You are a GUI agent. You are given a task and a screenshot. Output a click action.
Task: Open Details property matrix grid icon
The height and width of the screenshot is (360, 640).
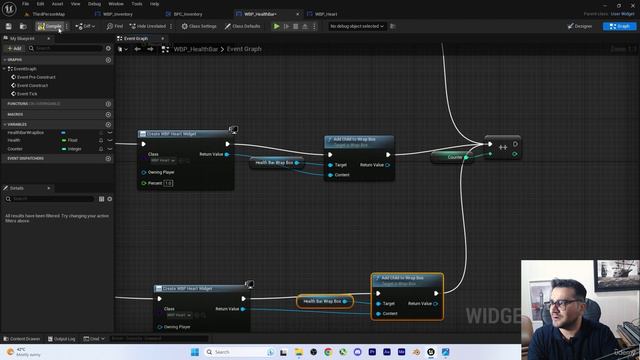click(101, 199)
